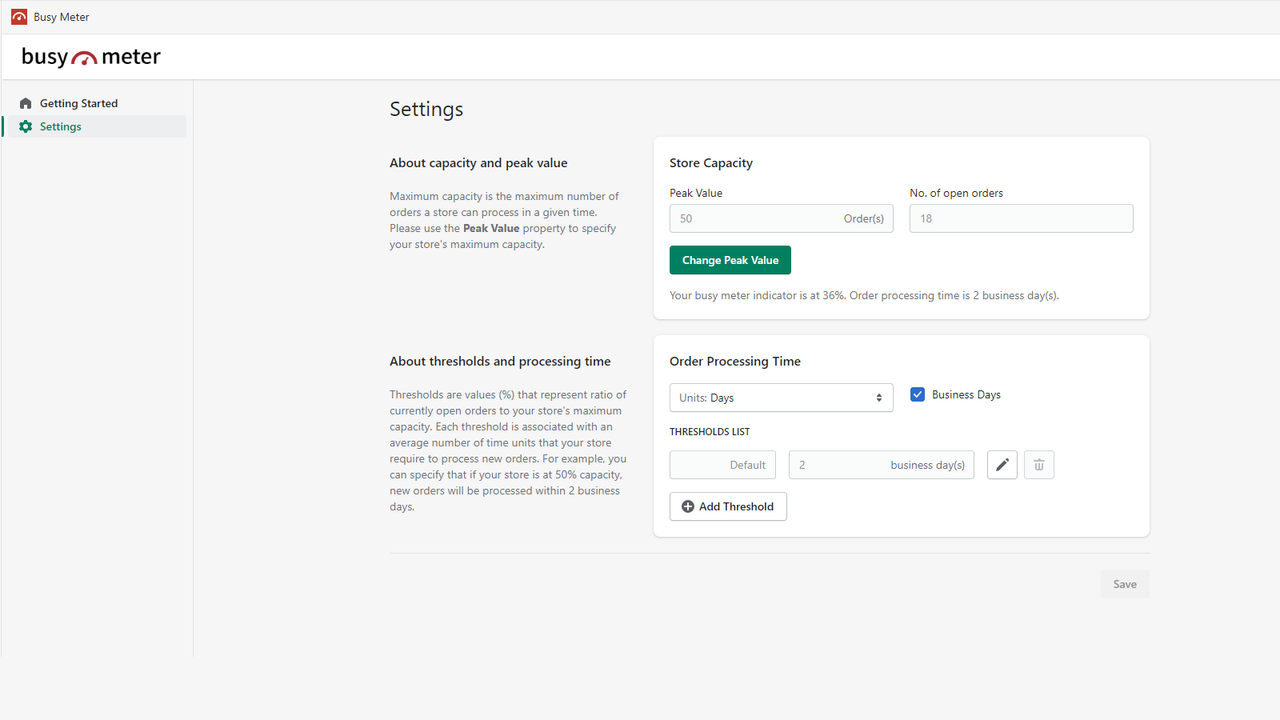Screen dimensions: 1280x720
Task: Click the Business Days label text
Action: point(966,395)
